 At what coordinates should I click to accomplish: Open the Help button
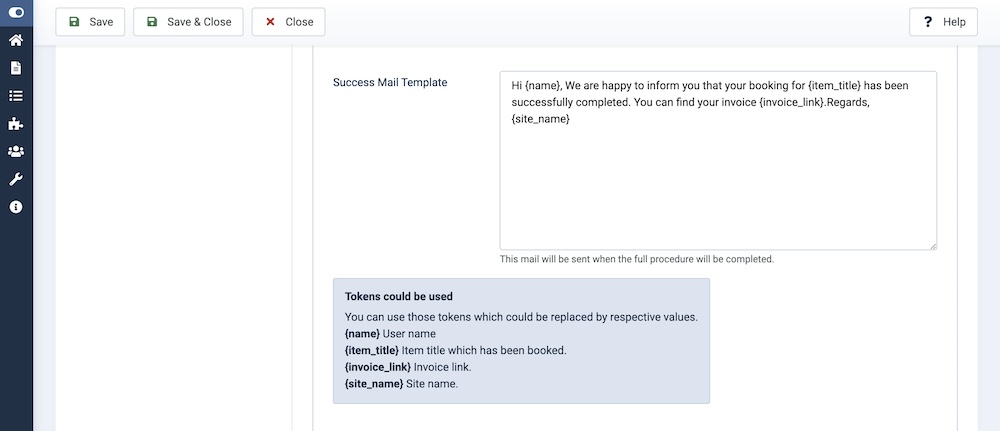click(x=943, y=22)
